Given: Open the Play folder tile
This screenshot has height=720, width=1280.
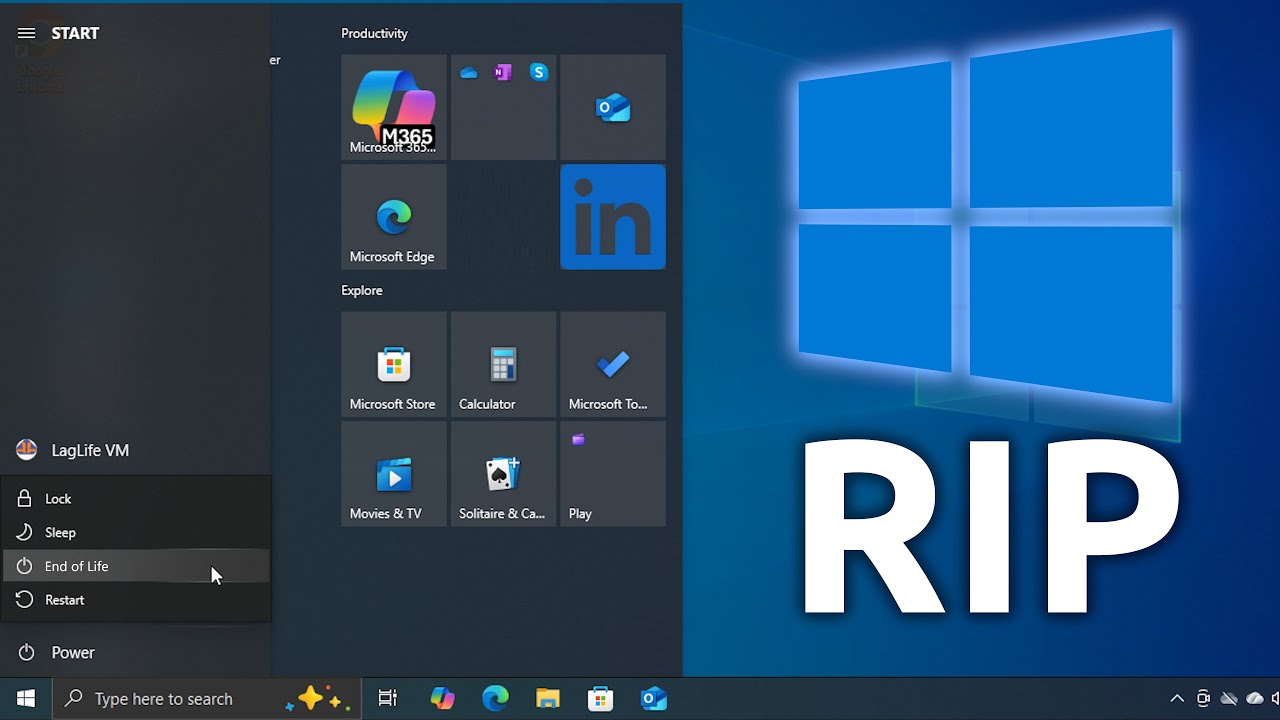Looking at the screenshot, I should (x=613, y=474).
